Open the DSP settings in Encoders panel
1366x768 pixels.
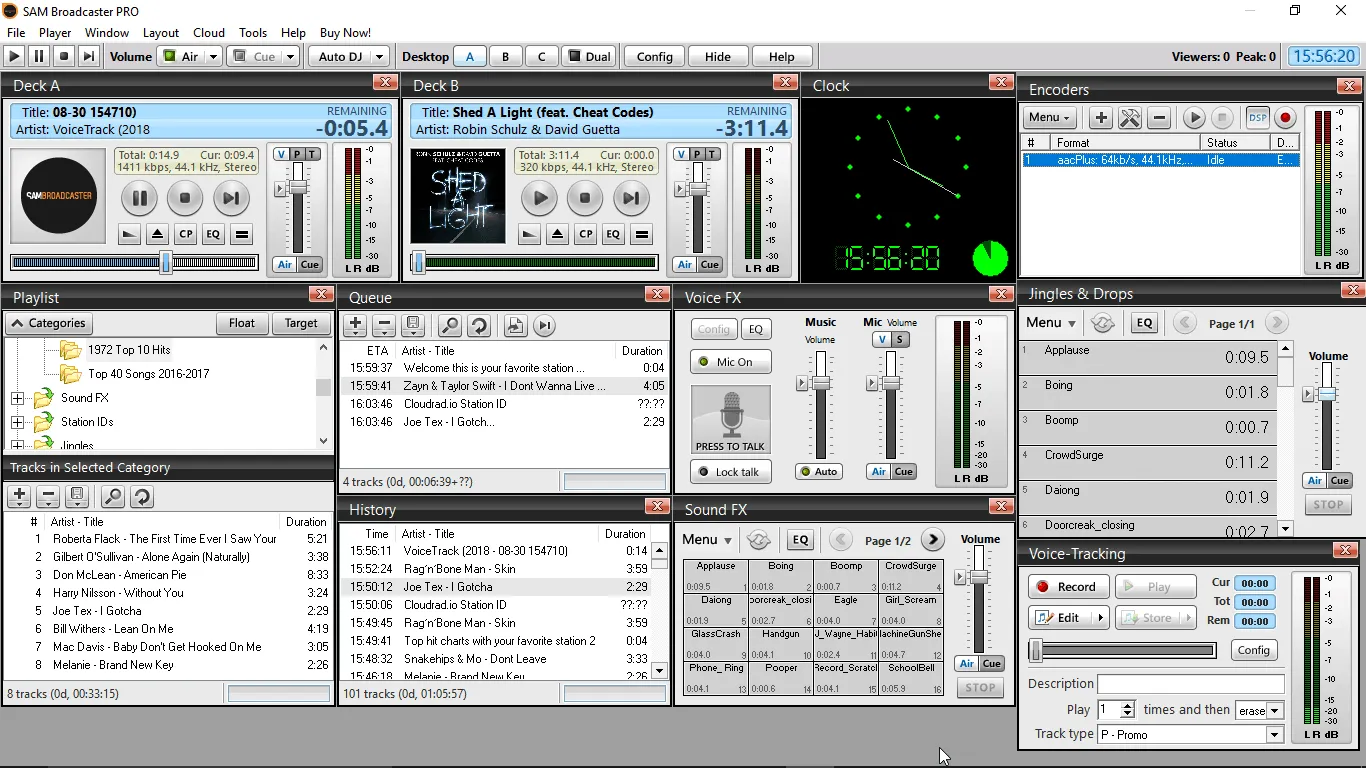[x=1257, y=117]
